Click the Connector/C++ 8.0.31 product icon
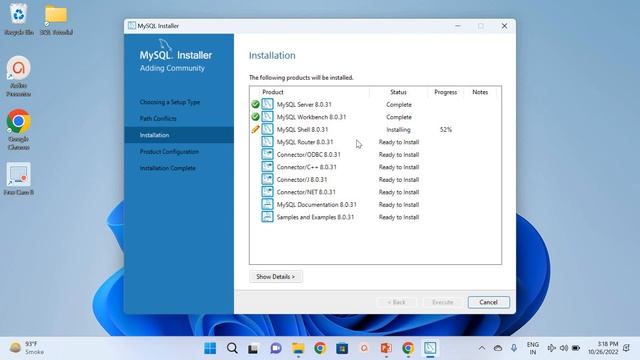The height and width of the screenshot is (360, 640). click(x=267, y=167)
